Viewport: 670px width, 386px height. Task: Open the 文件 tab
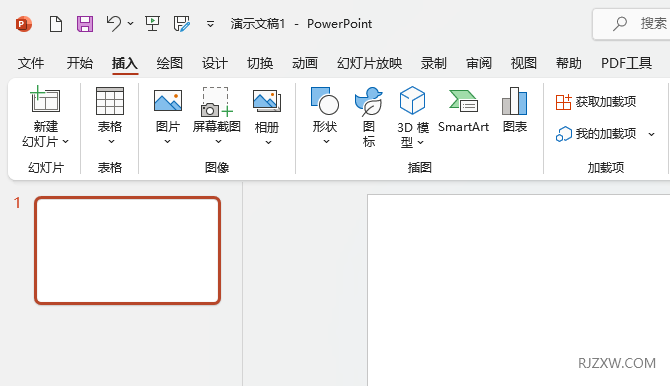(x=31, y=63)
